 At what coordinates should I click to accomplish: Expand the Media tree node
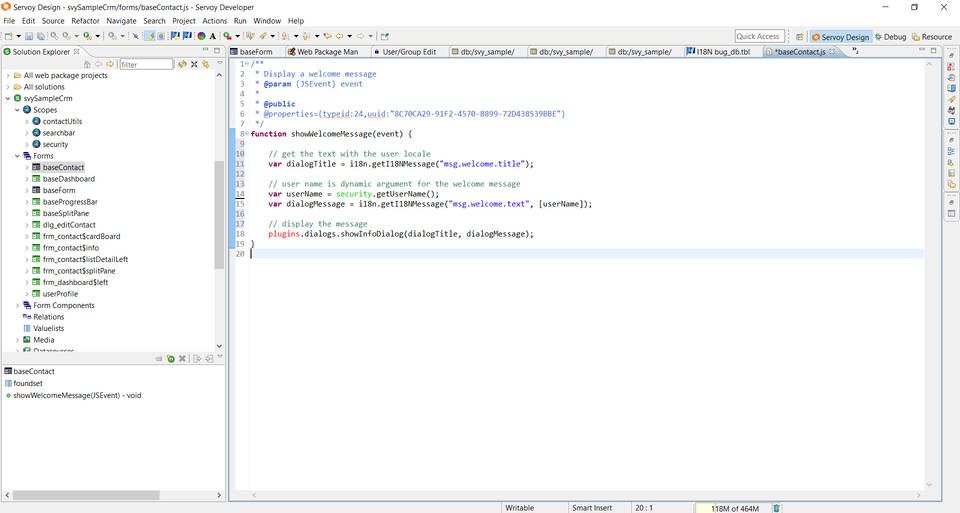[17, 340]
